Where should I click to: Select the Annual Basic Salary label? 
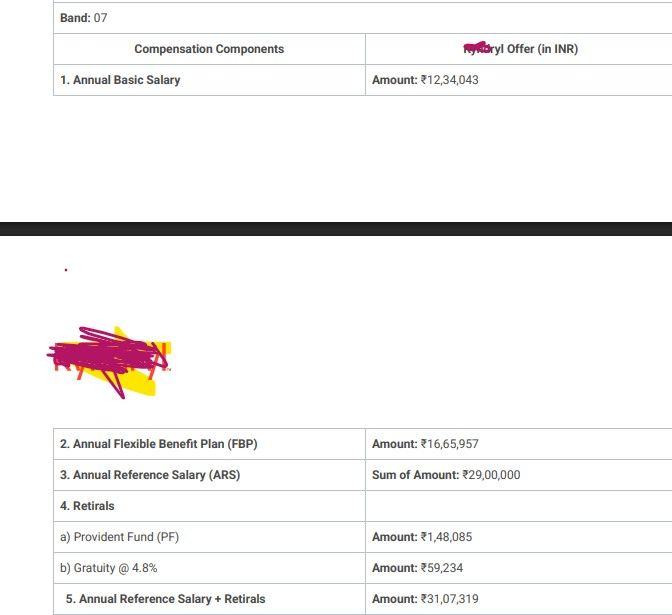(120, 80)
